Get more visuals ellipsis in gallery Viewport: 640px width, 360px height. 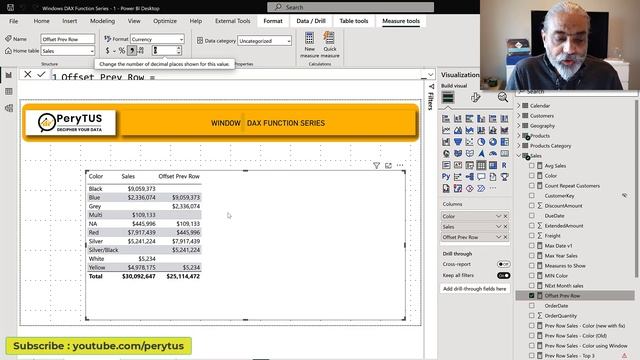click(x=493, y=188)
